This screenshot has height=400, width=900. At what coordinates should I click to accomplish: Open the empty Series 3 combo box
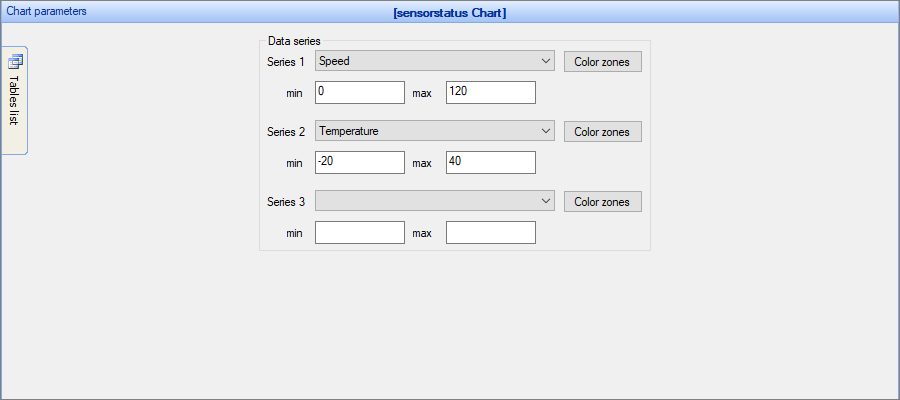(x=435, y=201)
